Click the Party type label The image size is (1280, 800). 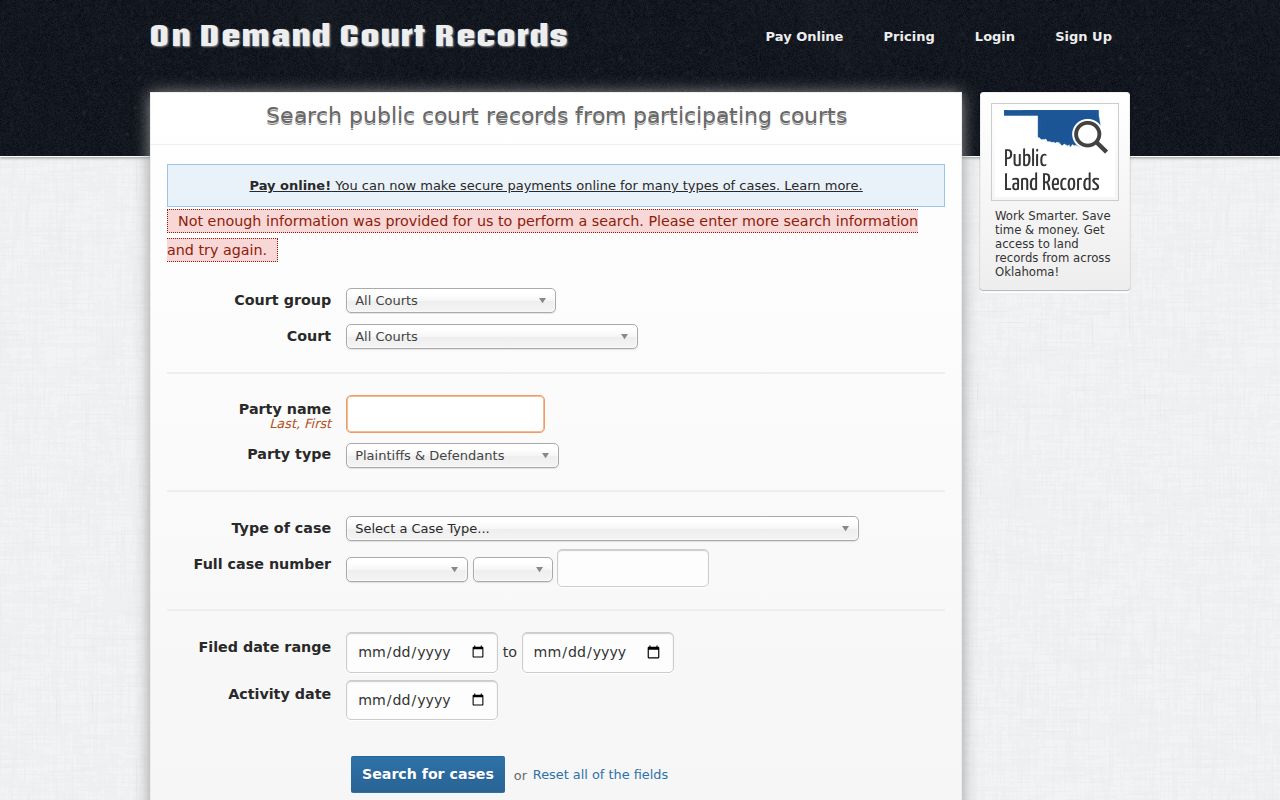point(289,454)
